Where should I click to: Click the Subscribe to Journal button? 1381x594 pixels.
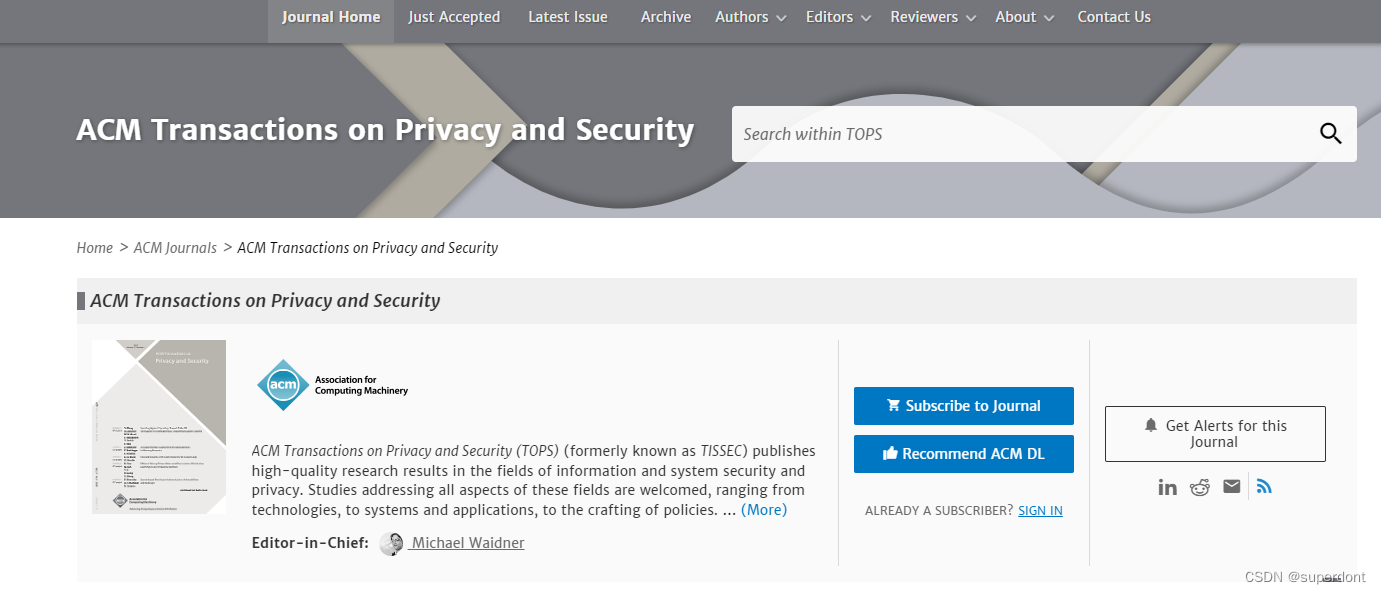click(963, 405)
